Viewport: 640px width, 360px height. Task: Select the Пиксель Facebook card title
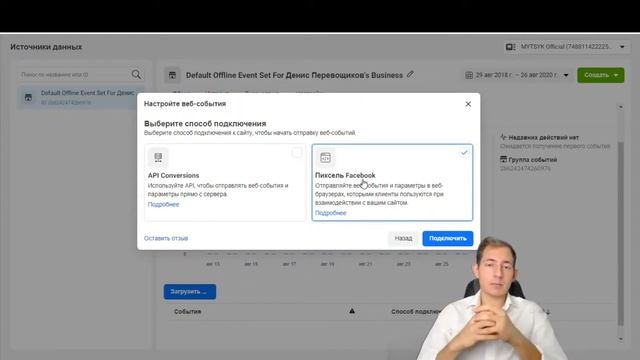tap(345, 176)
